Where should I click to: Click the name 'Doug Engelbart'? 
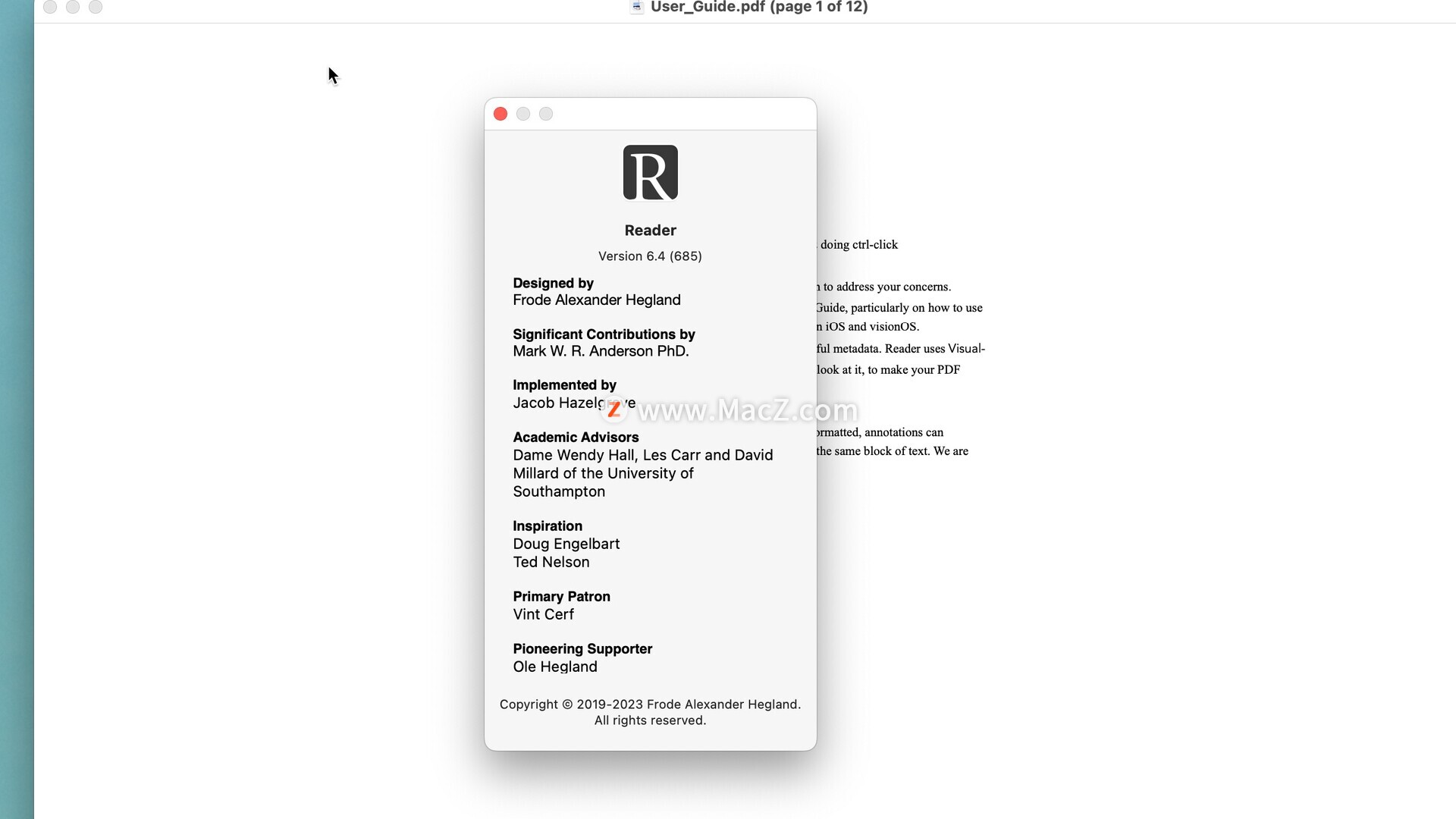point(566,544)
